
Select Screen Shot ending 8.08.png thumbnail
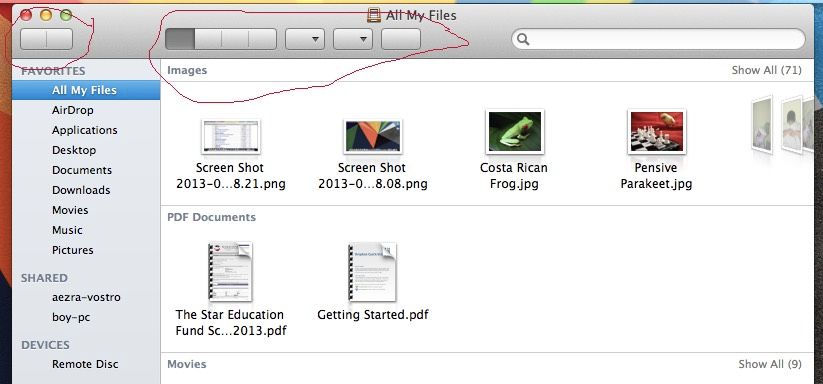click(x=373, y=136)
